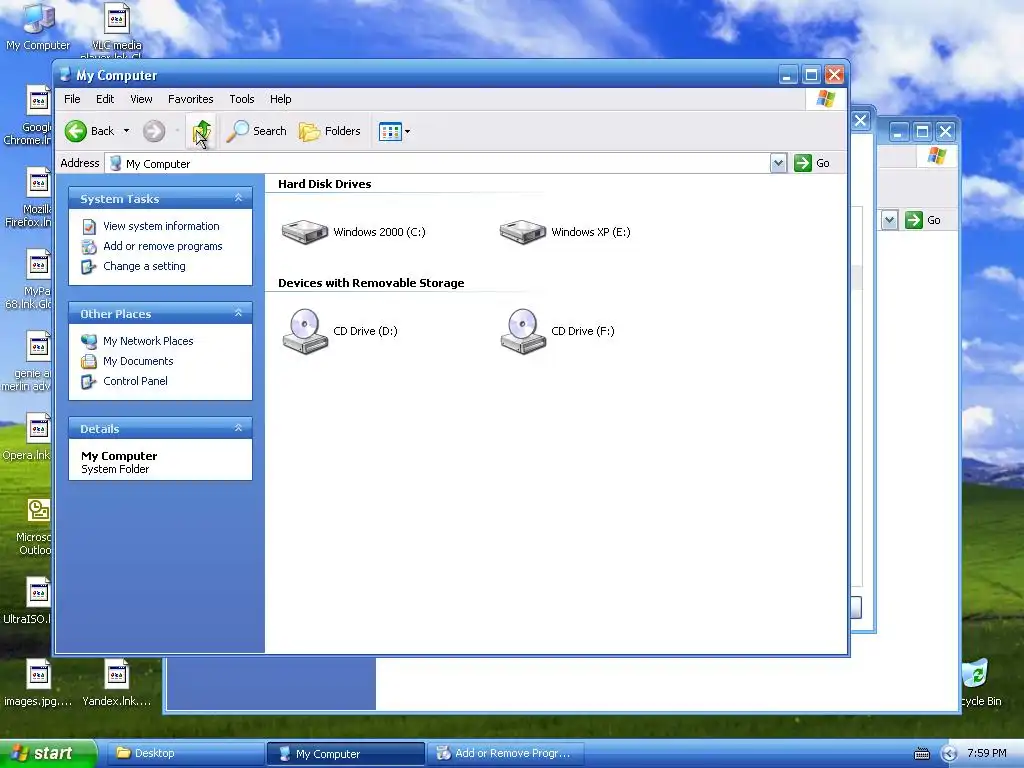
Task: Open the Views dropdown arrow
Action: 408,131
